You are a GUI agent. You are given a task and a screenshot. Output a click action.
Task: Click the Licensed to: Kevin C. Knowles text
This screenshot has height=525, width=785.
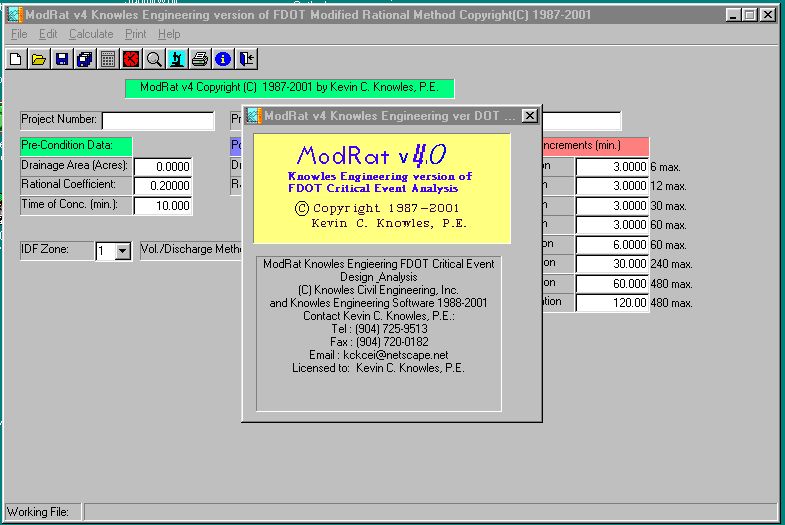click(x=378, y=368)
